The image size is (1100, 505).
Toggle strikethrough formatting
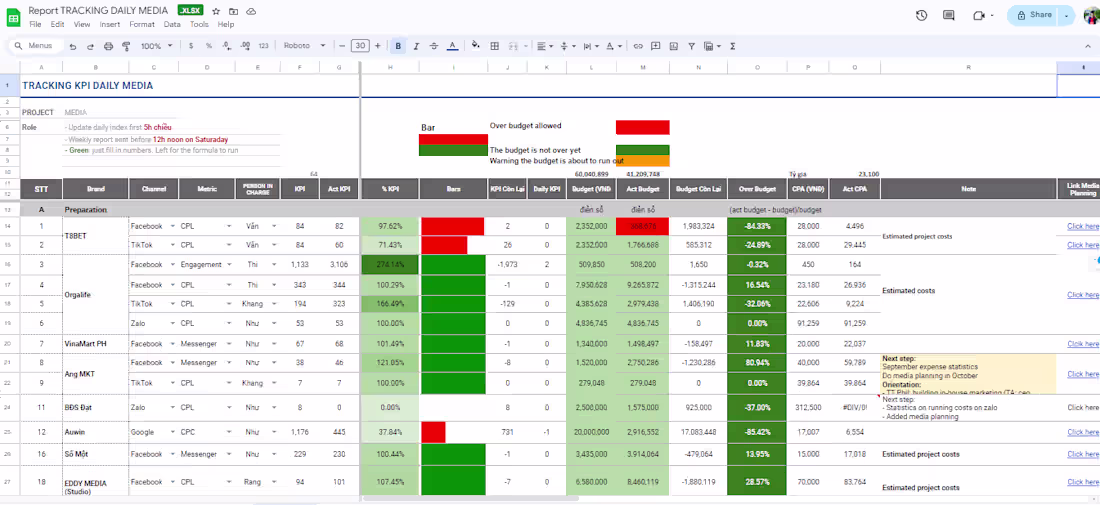434,46
